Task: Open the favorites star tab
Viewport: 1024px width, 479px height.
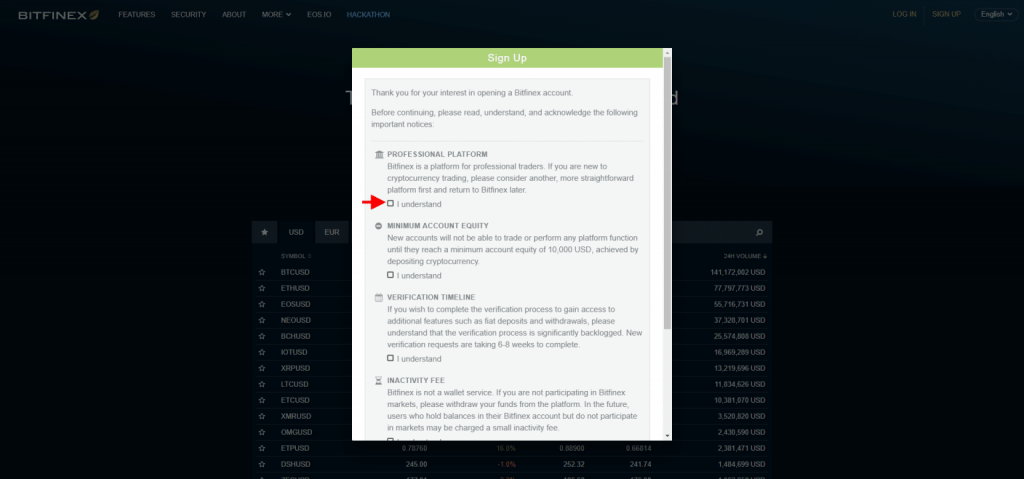Action: (264, 232)
